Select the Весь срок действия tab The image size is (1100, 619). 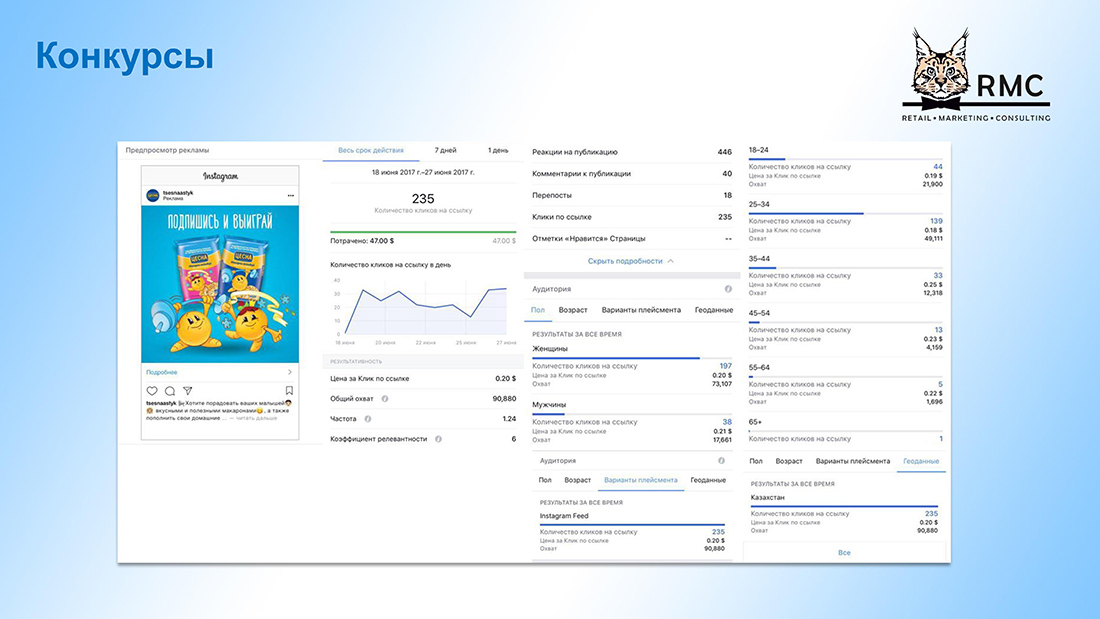click(x=371, y=151)
